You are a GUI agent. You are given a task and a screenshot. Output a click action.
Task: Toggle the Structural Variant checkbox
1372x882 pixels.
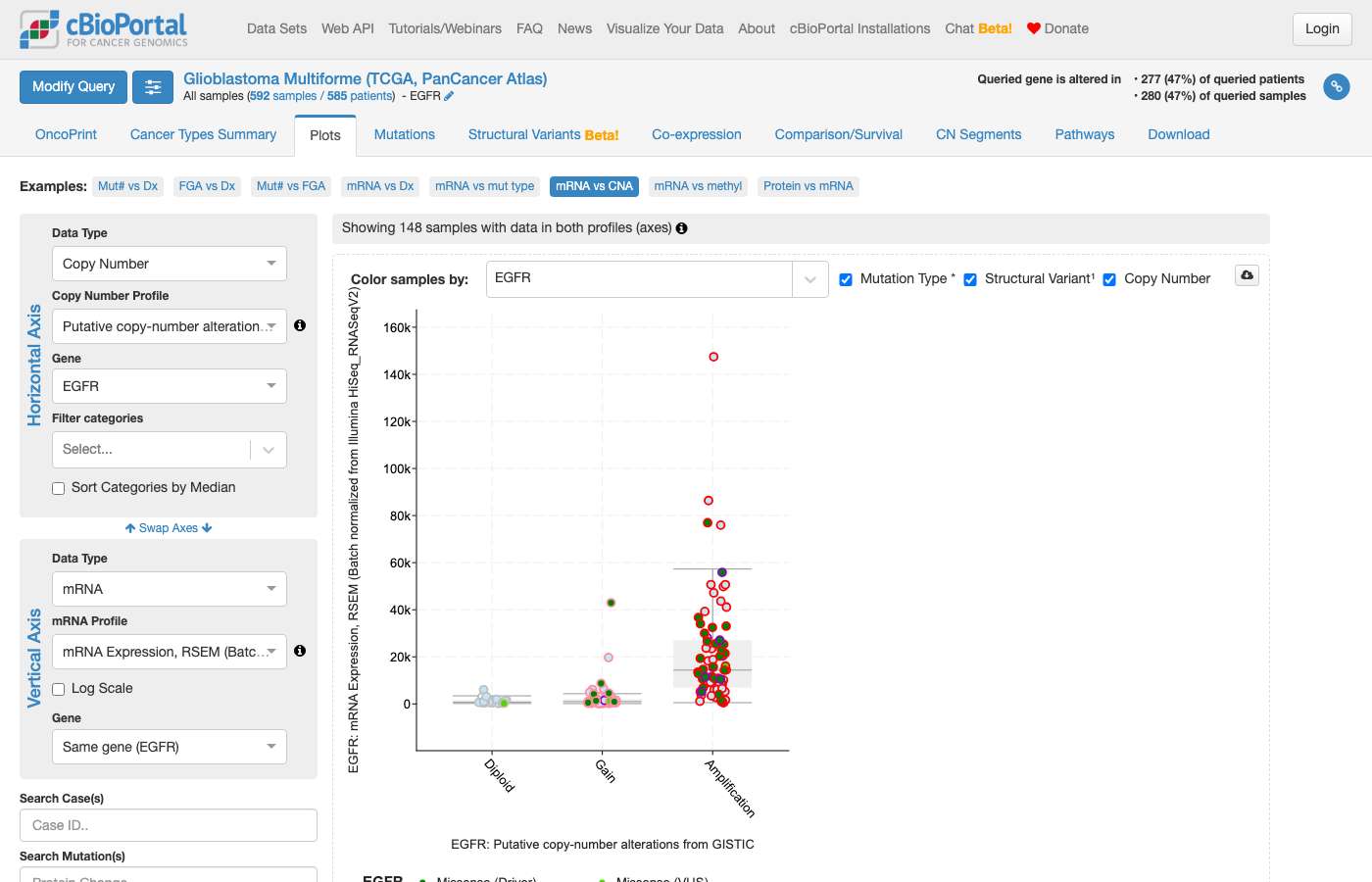click(x=970, y=279)
